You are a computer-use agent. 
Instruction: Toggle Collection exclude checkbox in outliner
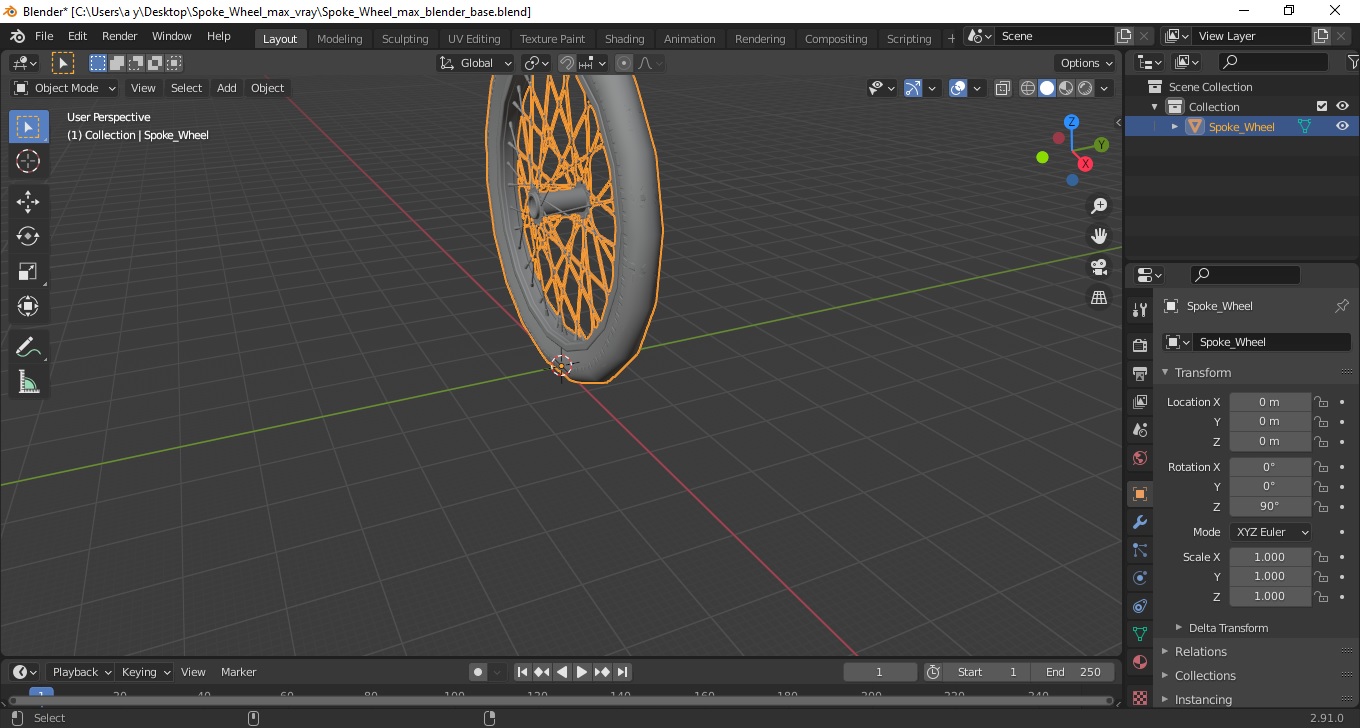point(1322,106)
